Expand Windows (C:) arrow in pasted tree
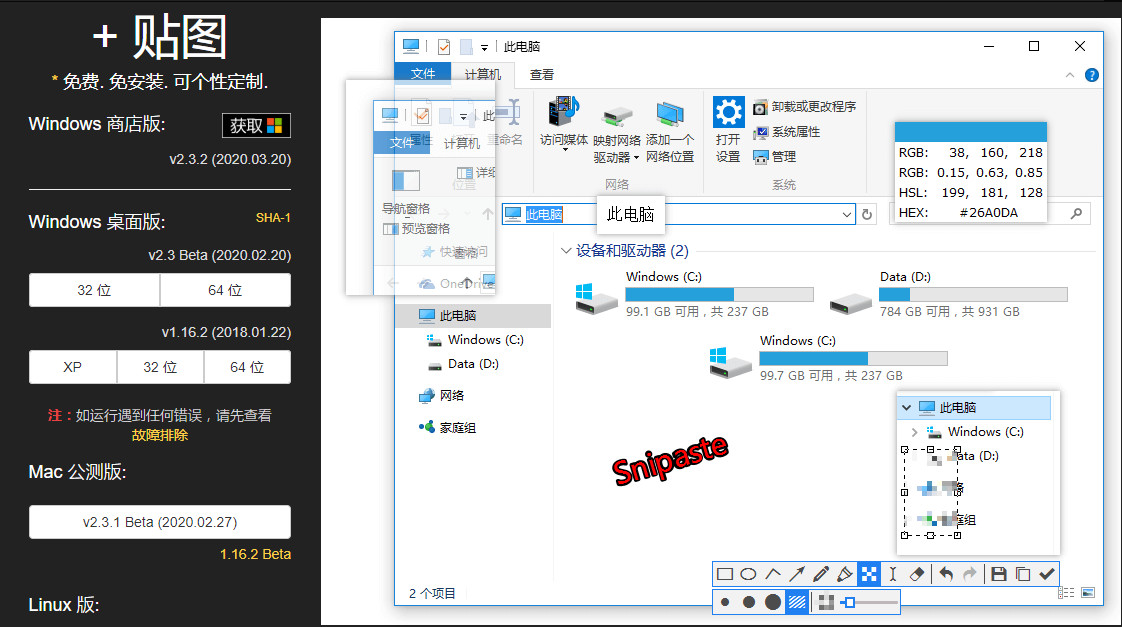This screenshot has height=627, width=1122. tap(914, 432)
